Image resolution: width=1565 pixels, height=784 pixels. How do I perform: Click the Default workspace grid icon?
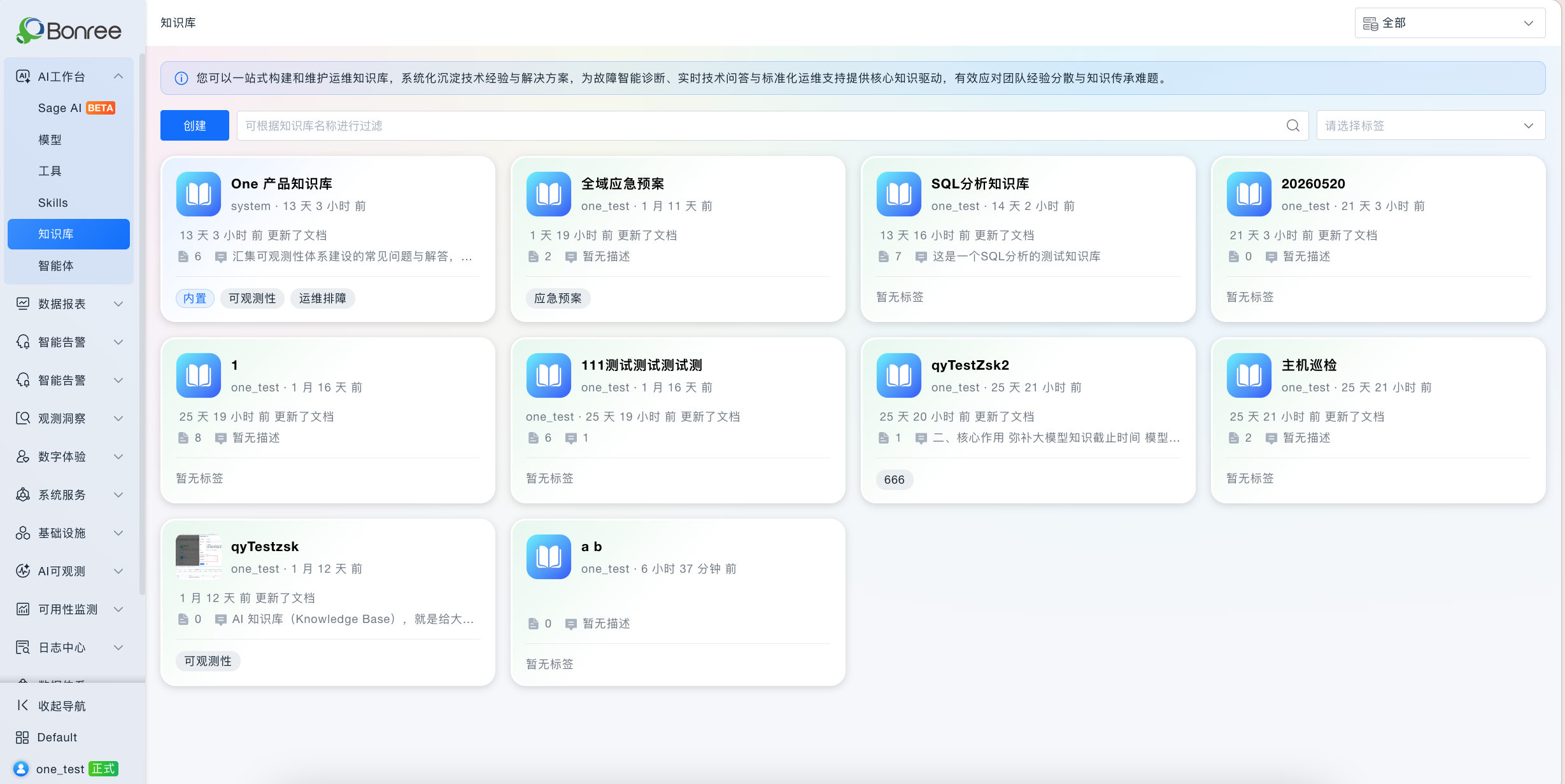22,737
